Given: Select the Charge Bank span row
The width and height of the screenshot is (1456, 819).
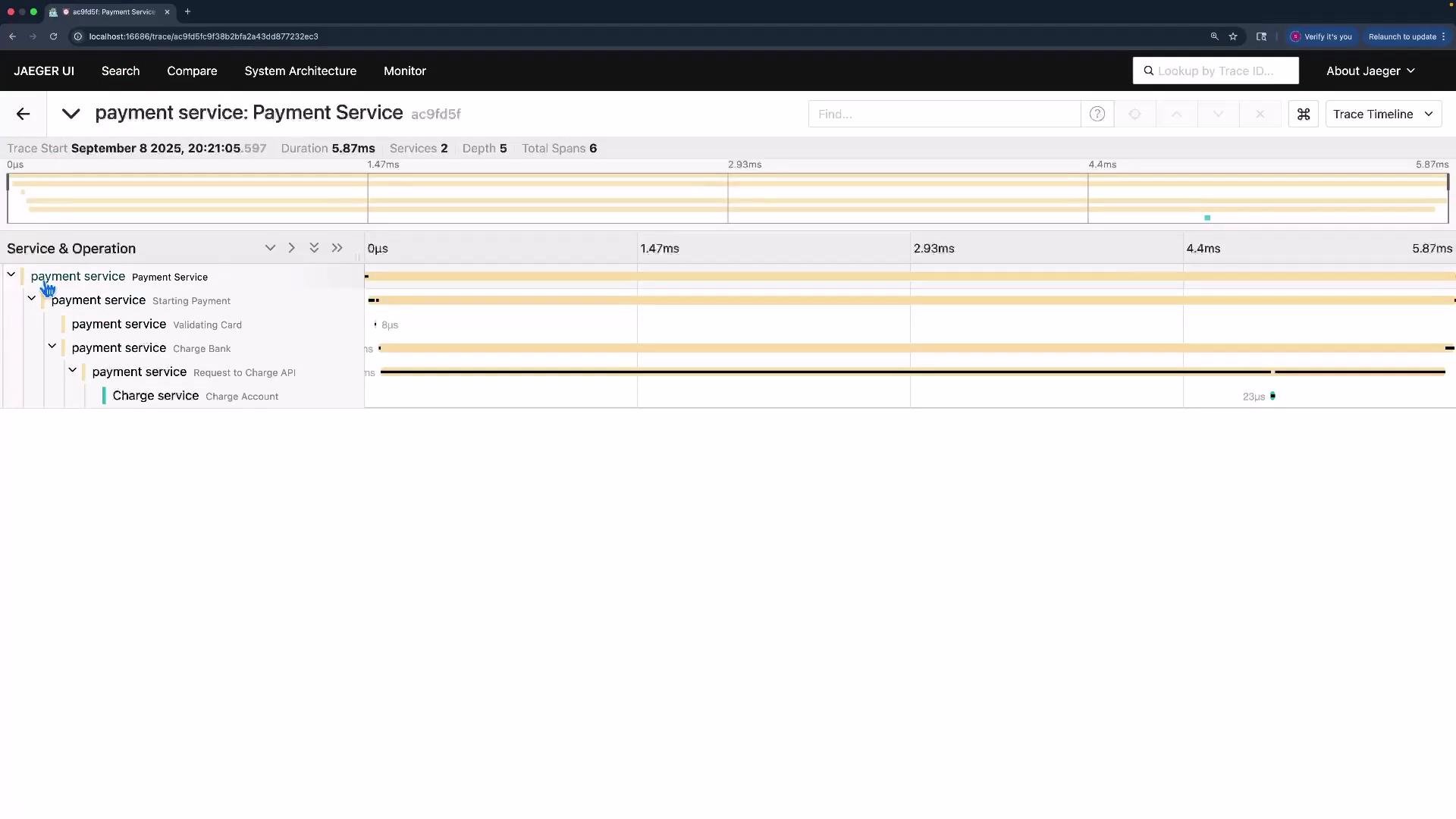Looking at the screenshot, I should (x=151, y=348).
